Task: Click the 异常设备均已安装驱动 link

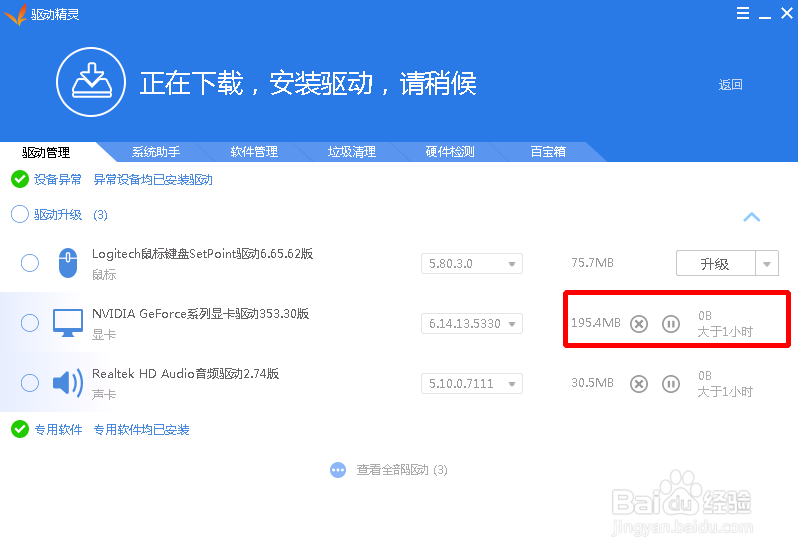Action: tap(153, 180)
